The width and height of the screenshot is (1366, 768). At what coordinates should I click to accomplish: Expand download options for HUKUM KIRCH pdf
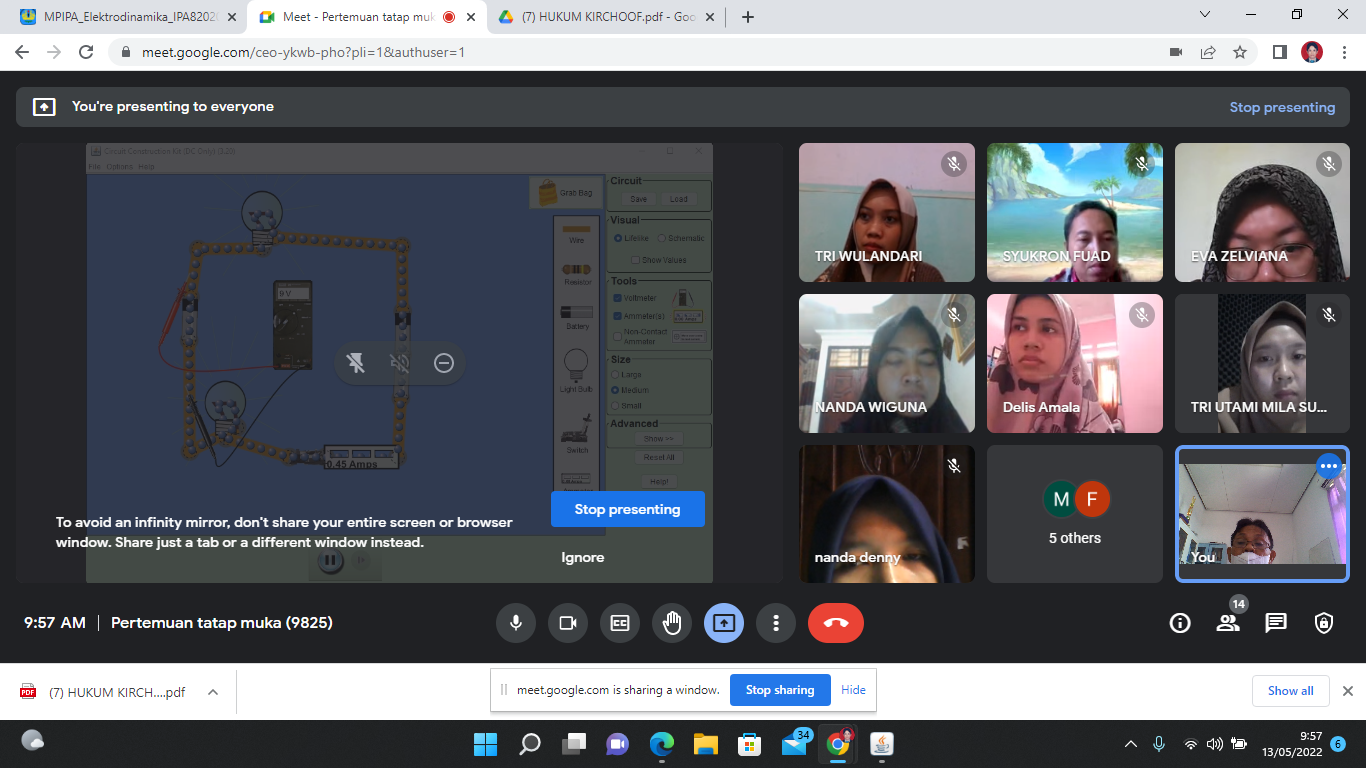(x=212, y=692)
